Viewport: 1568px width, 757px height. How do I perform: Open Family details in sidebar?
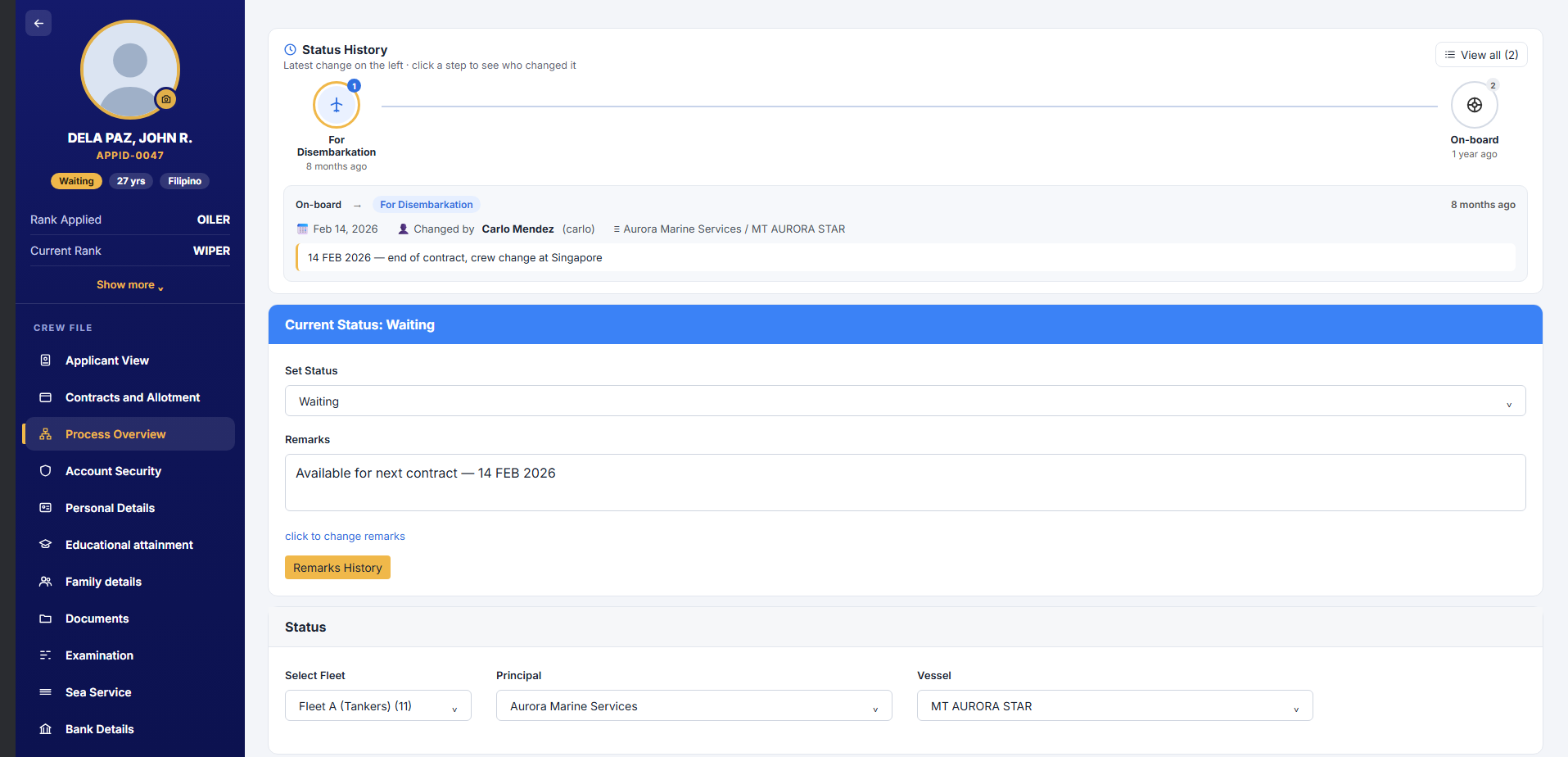(130, 582)
